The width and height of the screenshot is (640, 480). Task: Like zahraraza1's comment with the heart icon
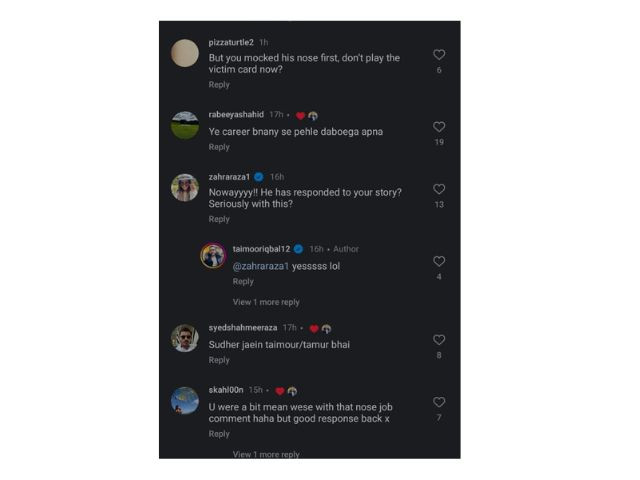click(x=439, y=189)
